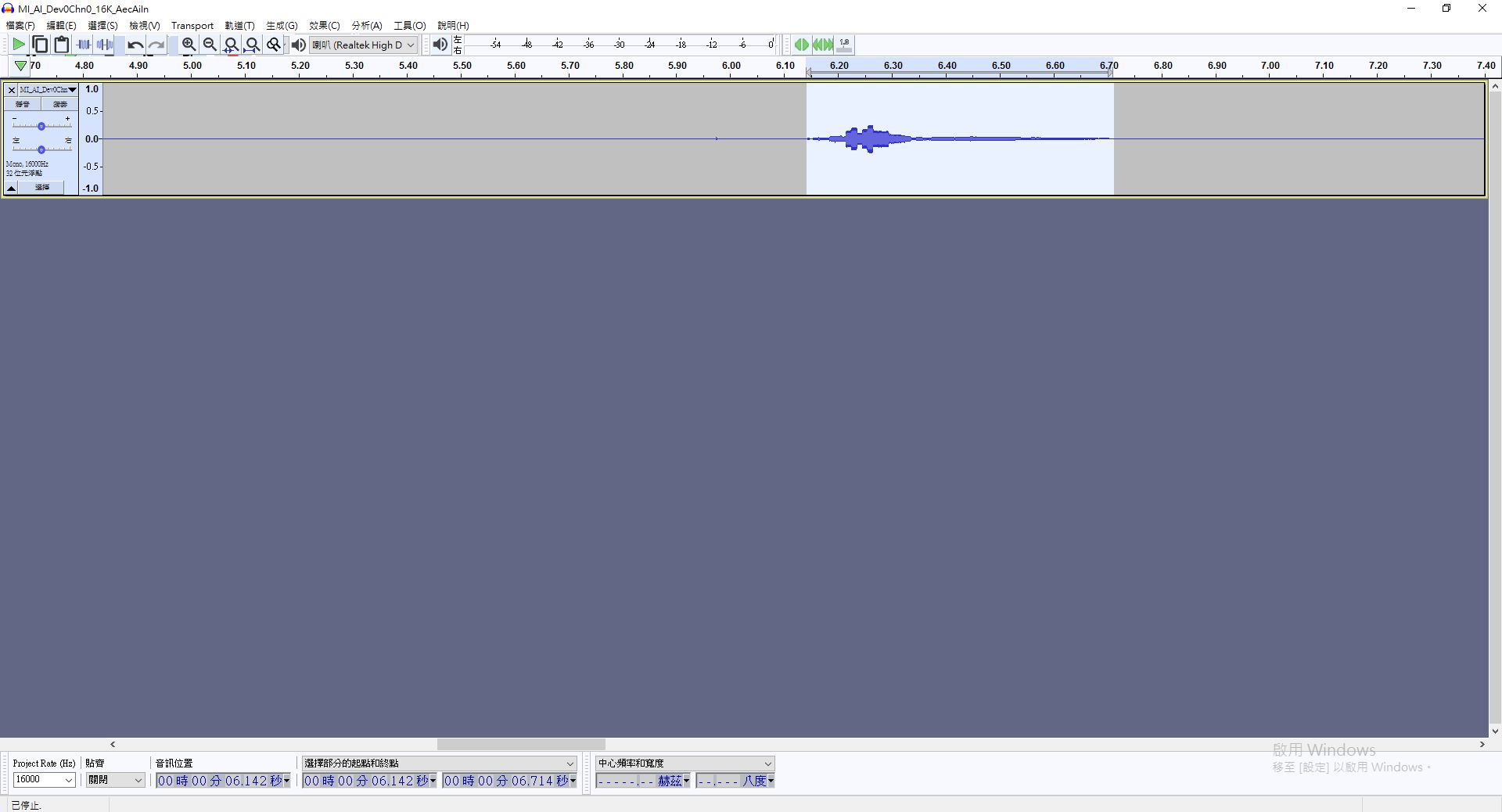1502x812 pixels.
Task: Click the Undo arrow icon
Action: (x=135, y=45)
